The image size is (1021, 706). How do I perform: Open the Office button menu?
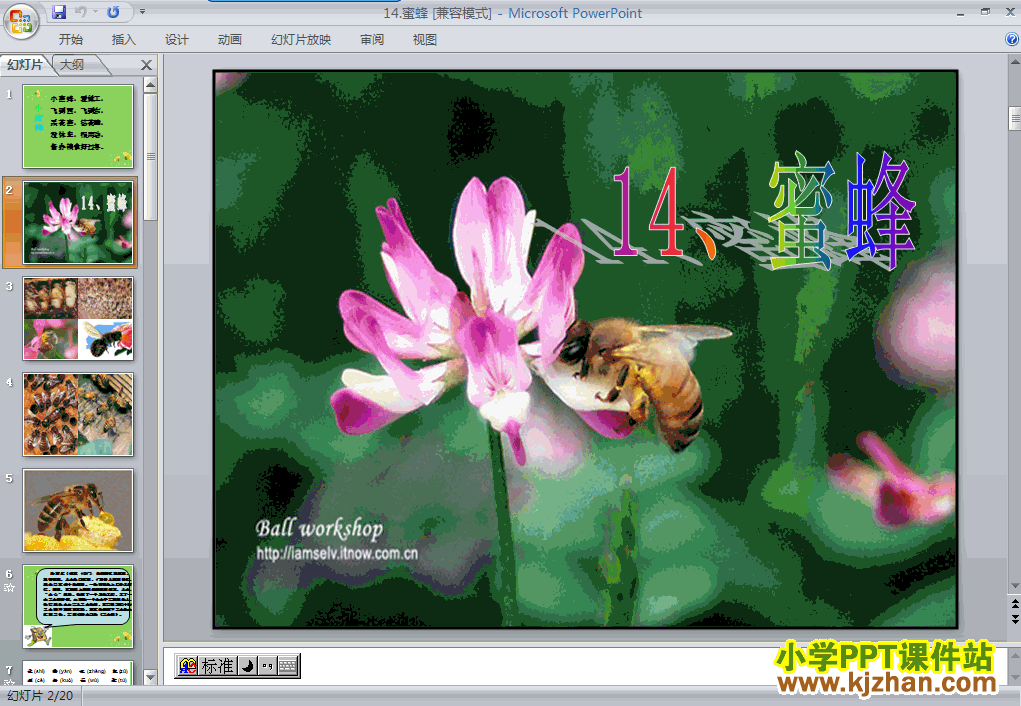(x=21, y=21)
